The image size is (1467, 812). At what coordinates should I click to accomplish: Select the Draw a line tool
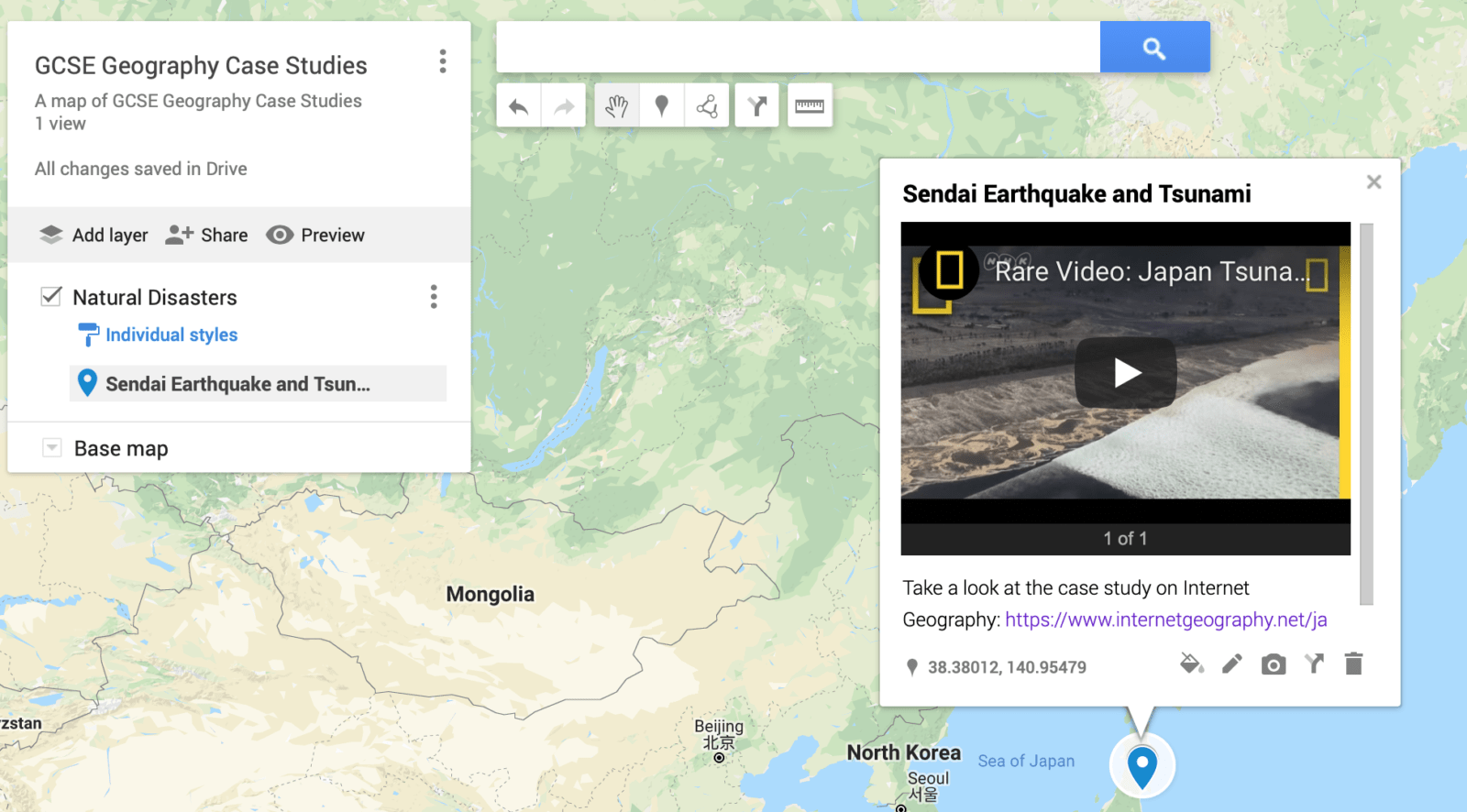[x=707, y=106]
